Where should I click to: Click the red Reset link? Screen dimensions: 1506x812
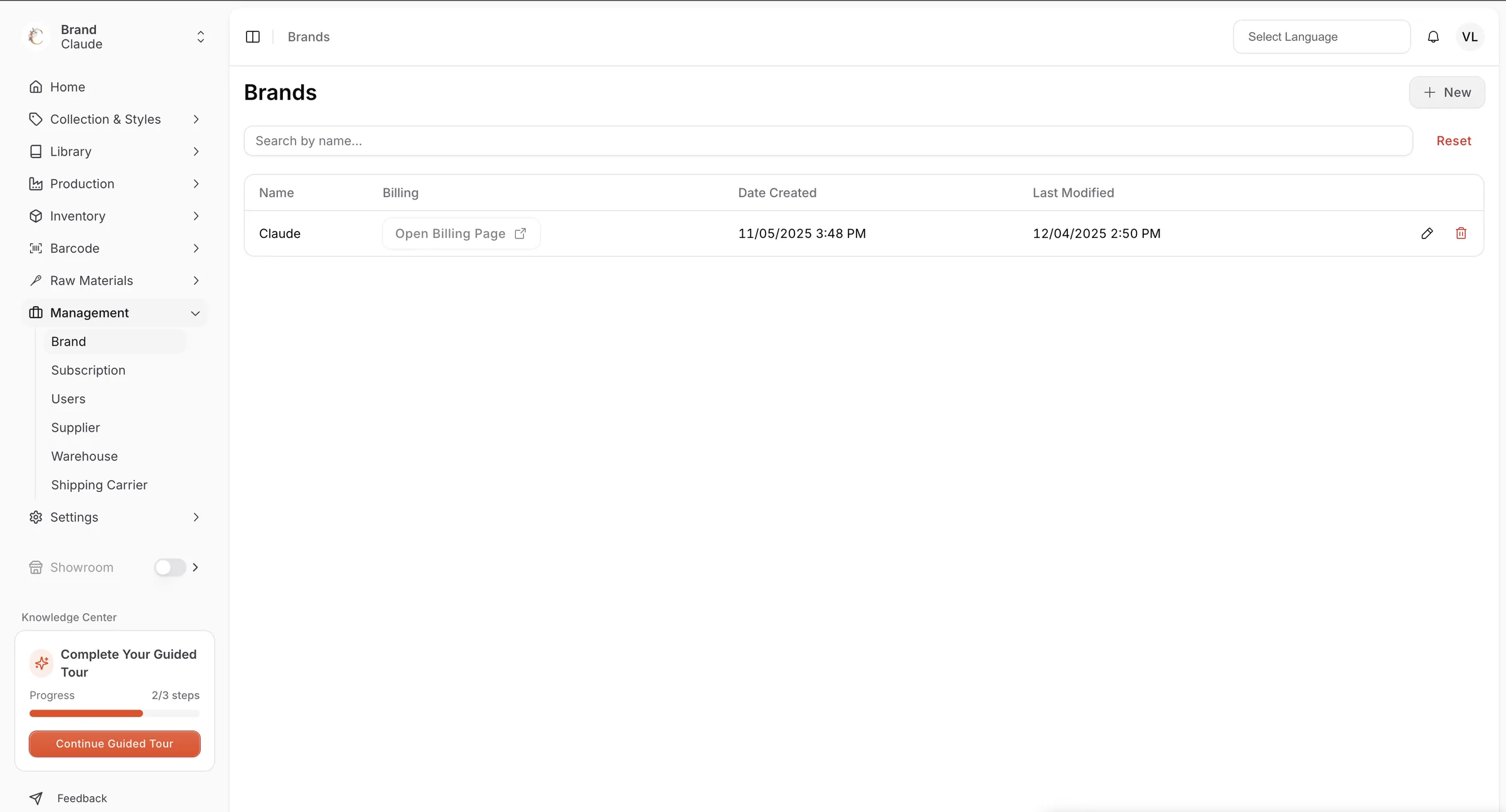(1454, 141)
